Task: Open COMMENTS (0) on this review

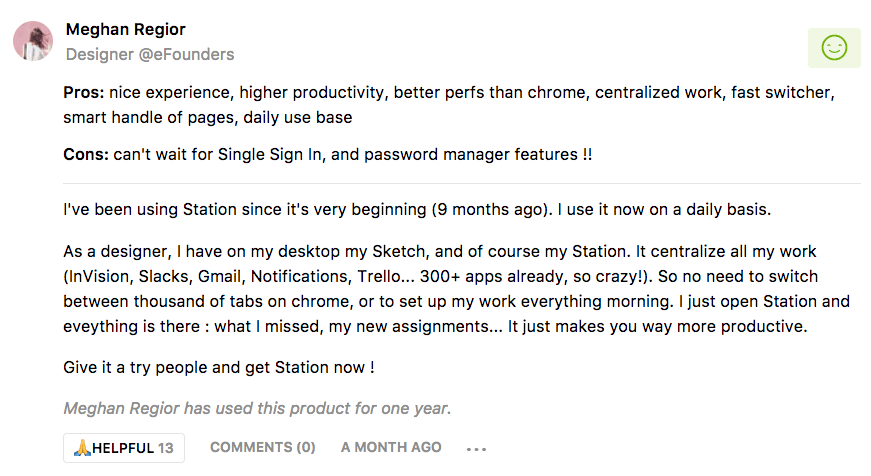Action: coord(262,448)
